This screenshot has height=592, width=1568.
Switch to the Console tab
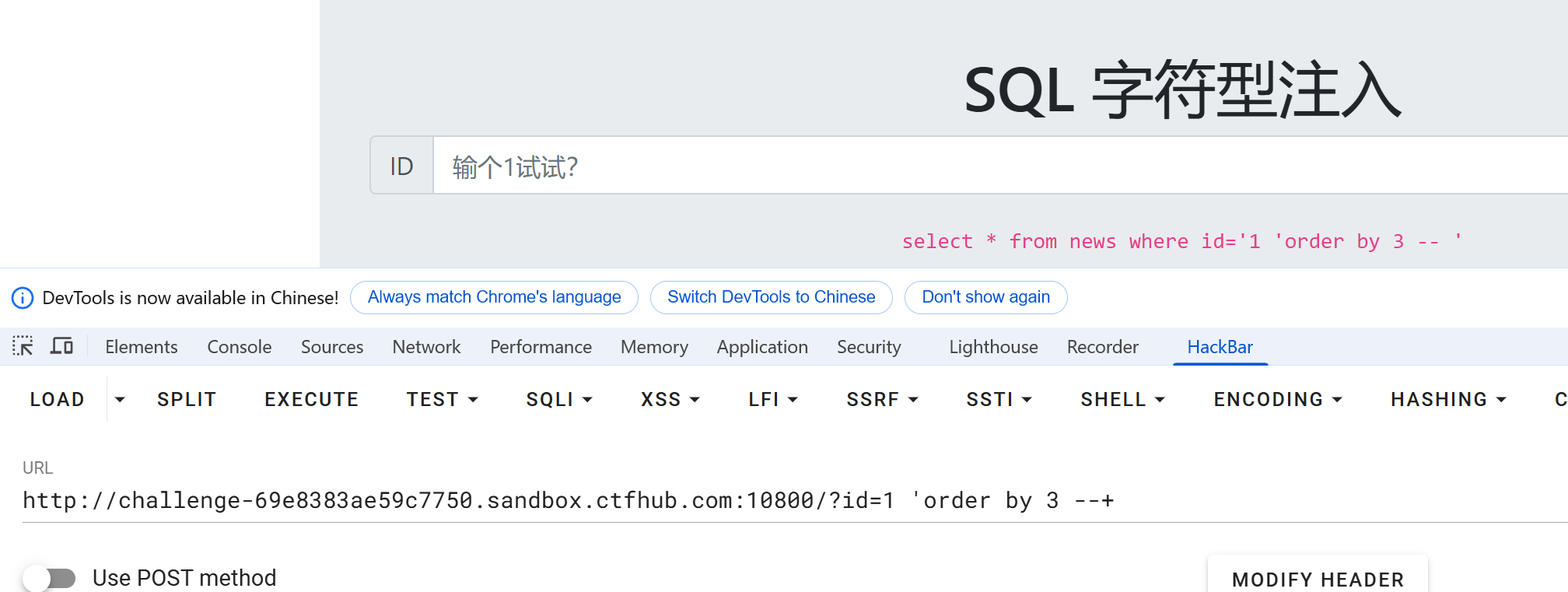pos(239,347)
